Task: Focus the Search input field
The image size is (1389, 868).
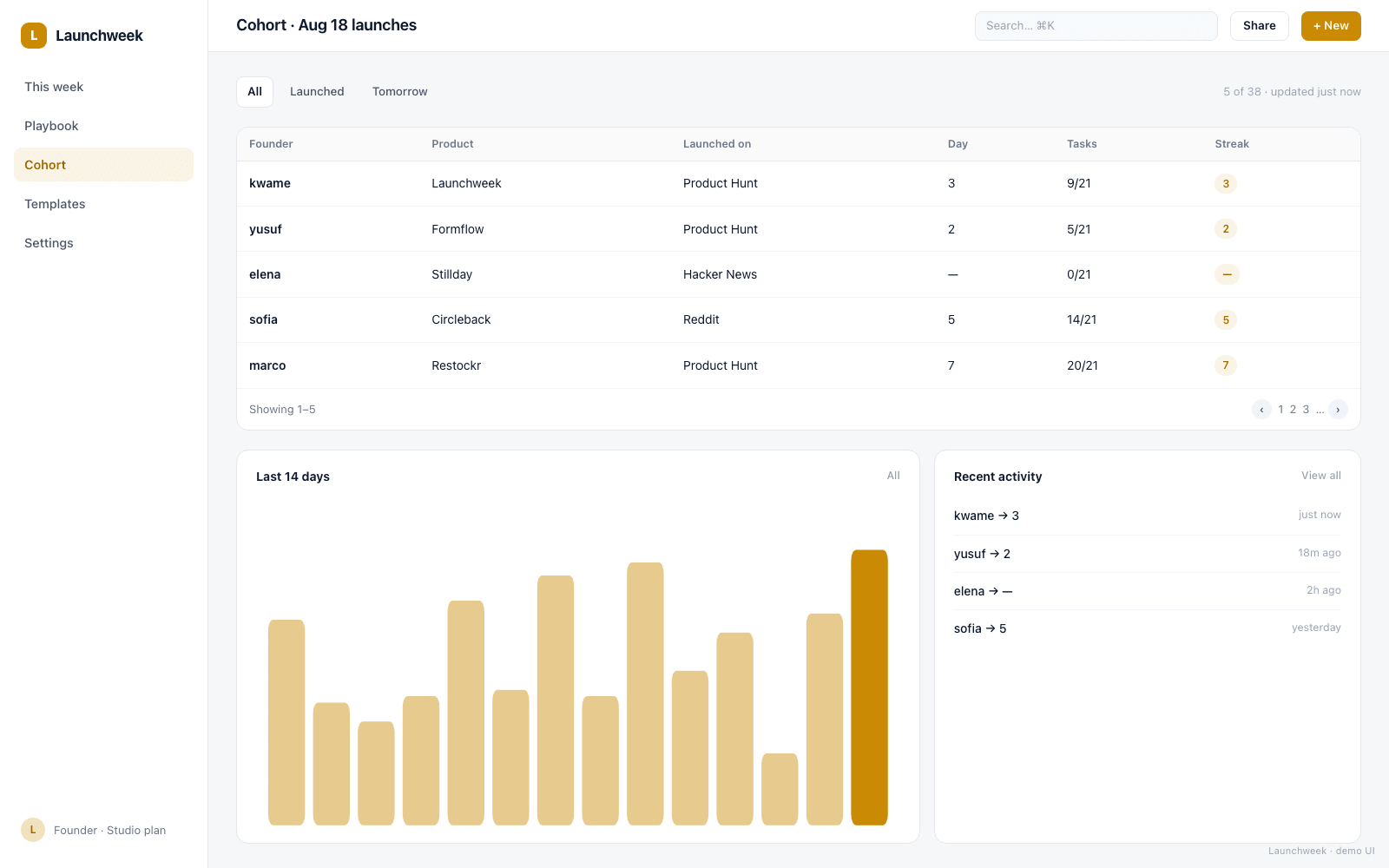Action: pyautogui.click(x=1096, y=26)
